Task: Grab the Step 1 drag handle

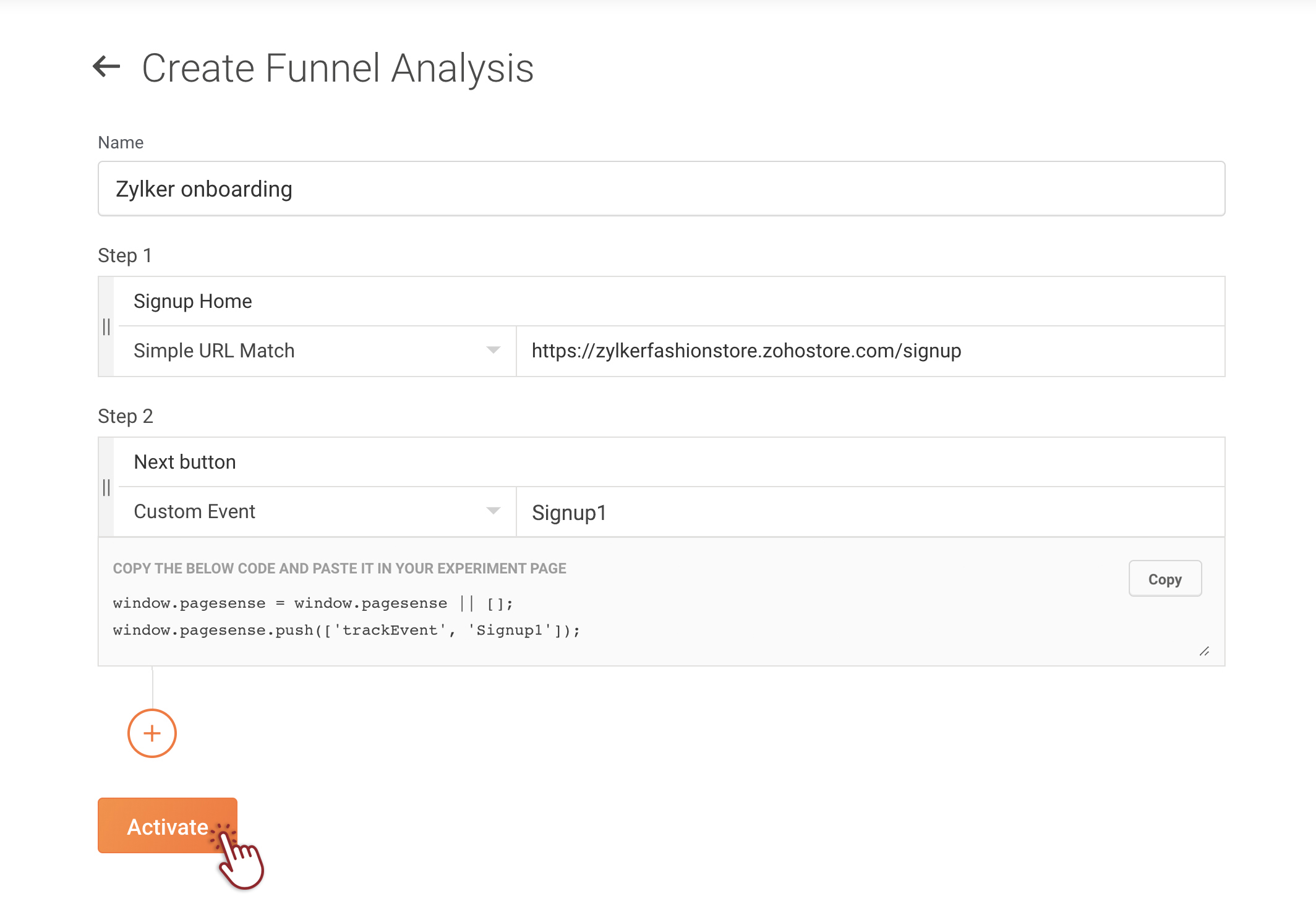Action: click(106, 326)
